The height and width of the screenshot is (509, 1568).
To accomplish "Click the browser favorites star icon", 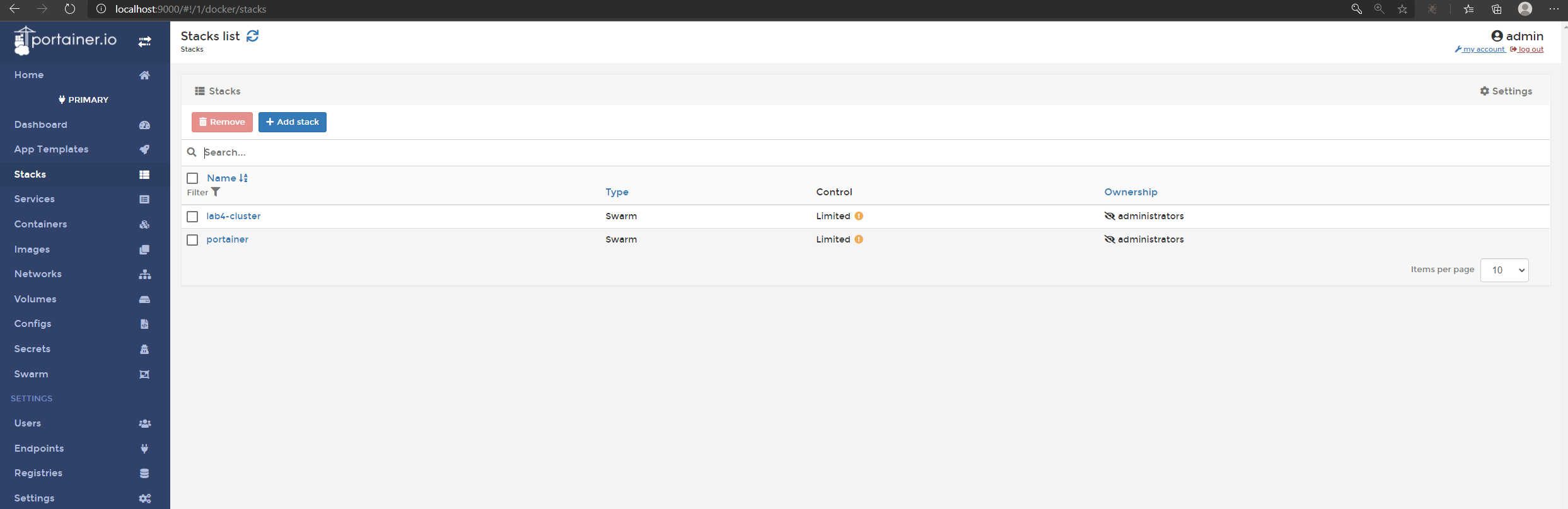I will pos(1402,9).
